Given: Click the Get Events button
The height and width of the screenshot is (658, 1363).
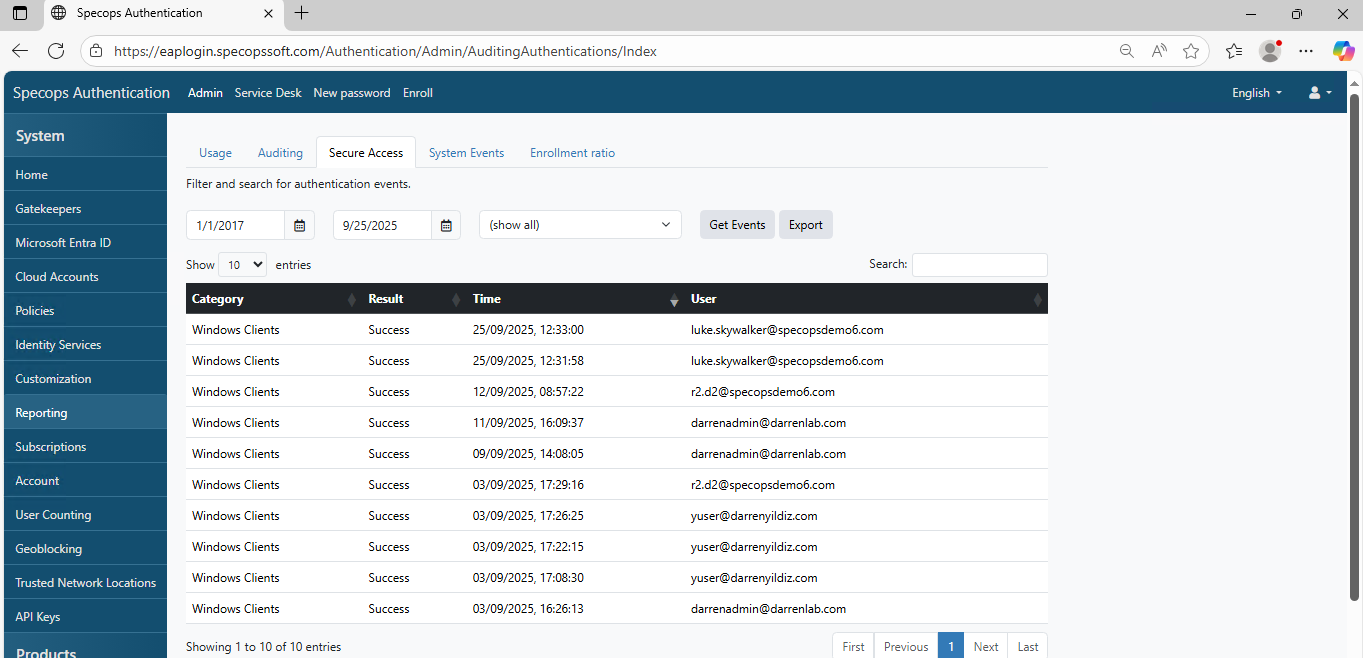Looking at the screenshot, I should [x=737, y=225].
